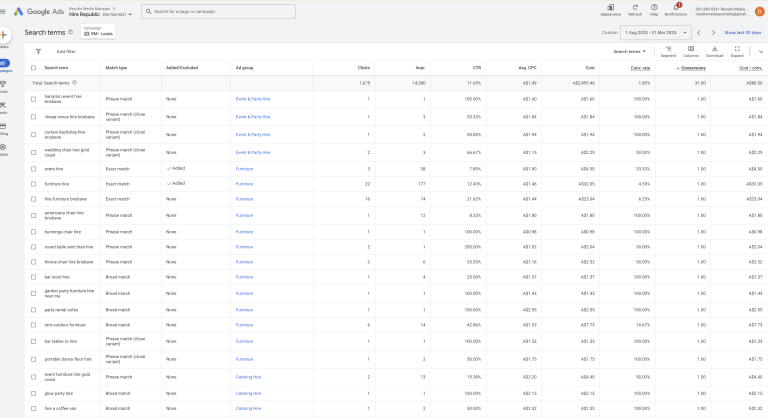
Task: Open the Campaigns sidebar section
Action: tap(4, 64)
